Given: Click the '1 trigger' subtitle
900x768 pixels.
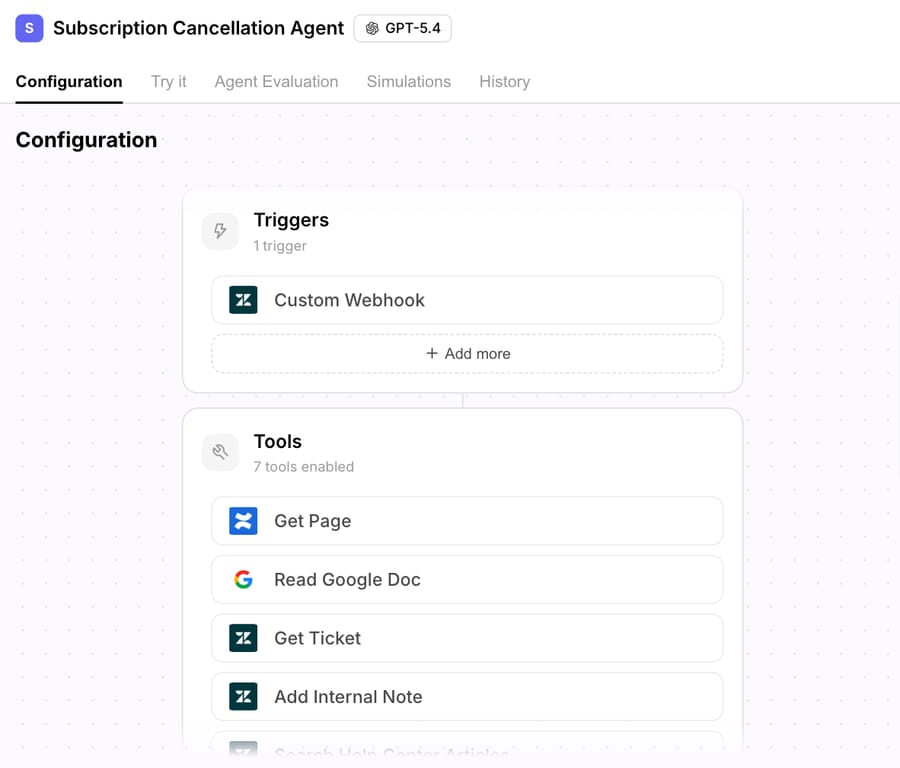Looking at the screenshot, I should point(280,246).
